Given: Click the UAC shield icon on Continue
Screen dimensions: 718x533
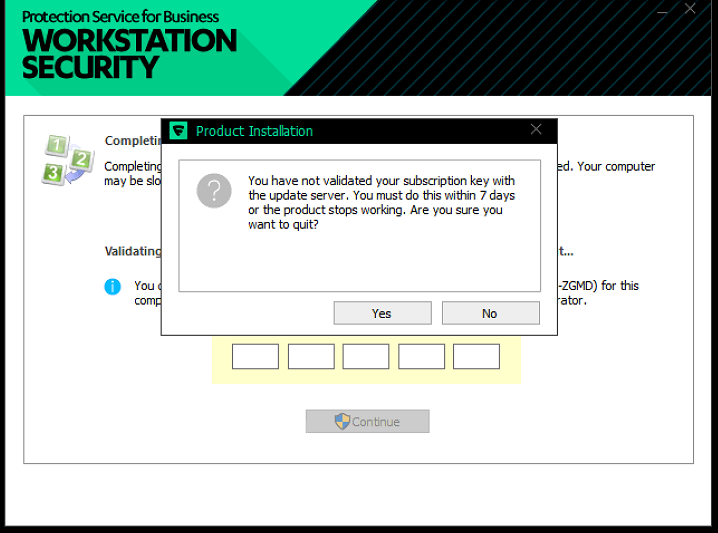Looking at the screenshot, I should point(342,421).
